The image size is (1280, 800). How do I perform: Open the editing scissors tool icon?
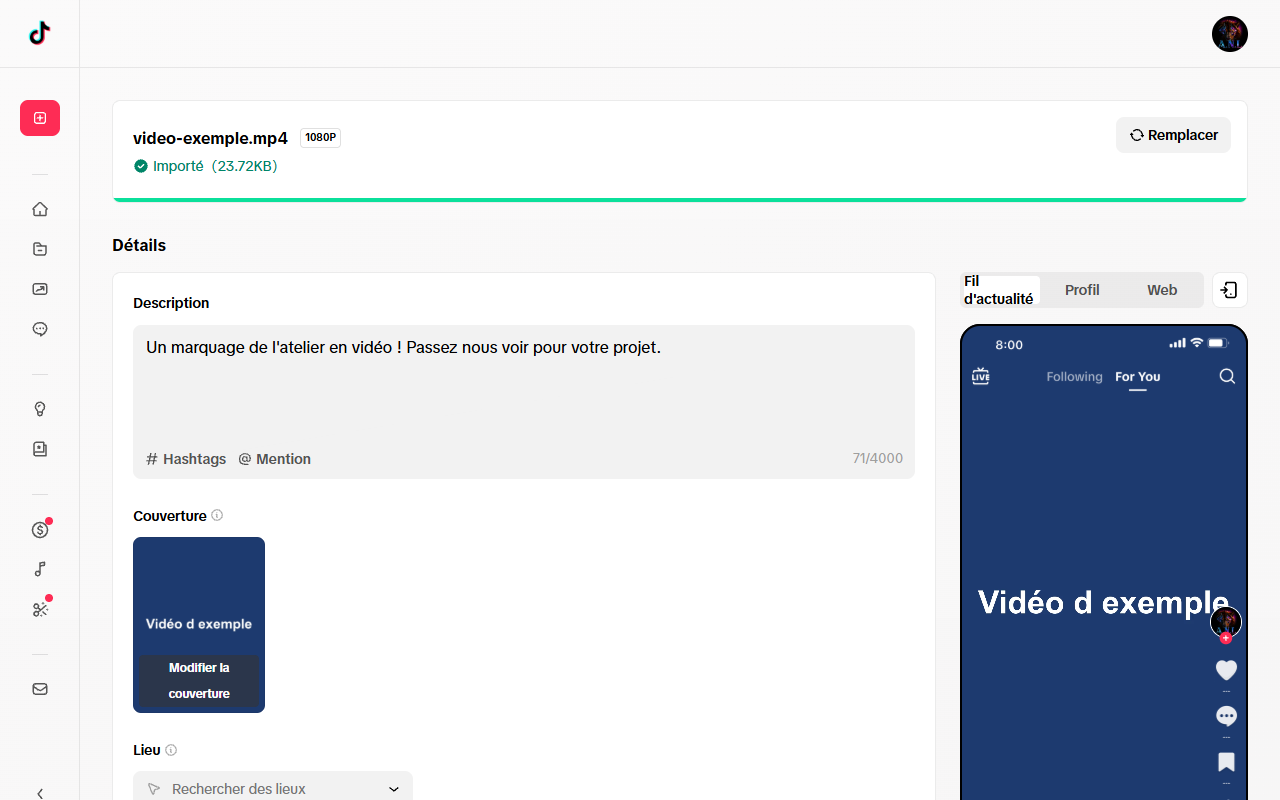40,609
